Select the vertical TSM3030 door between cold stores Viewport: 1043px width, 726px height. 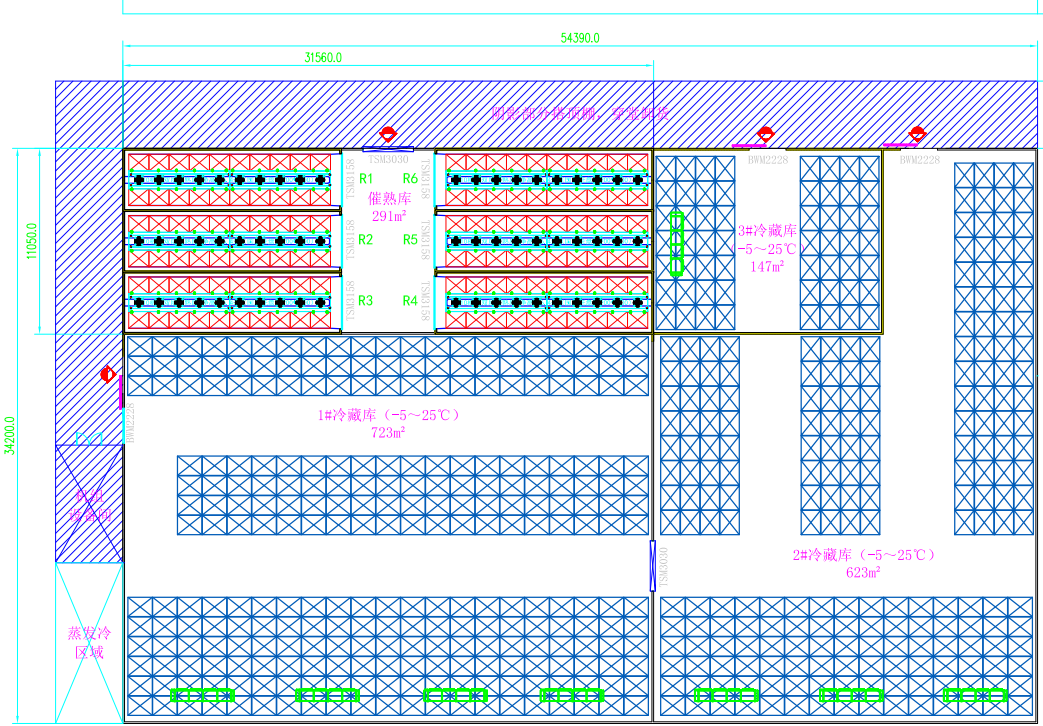click(x=653, y=565)
